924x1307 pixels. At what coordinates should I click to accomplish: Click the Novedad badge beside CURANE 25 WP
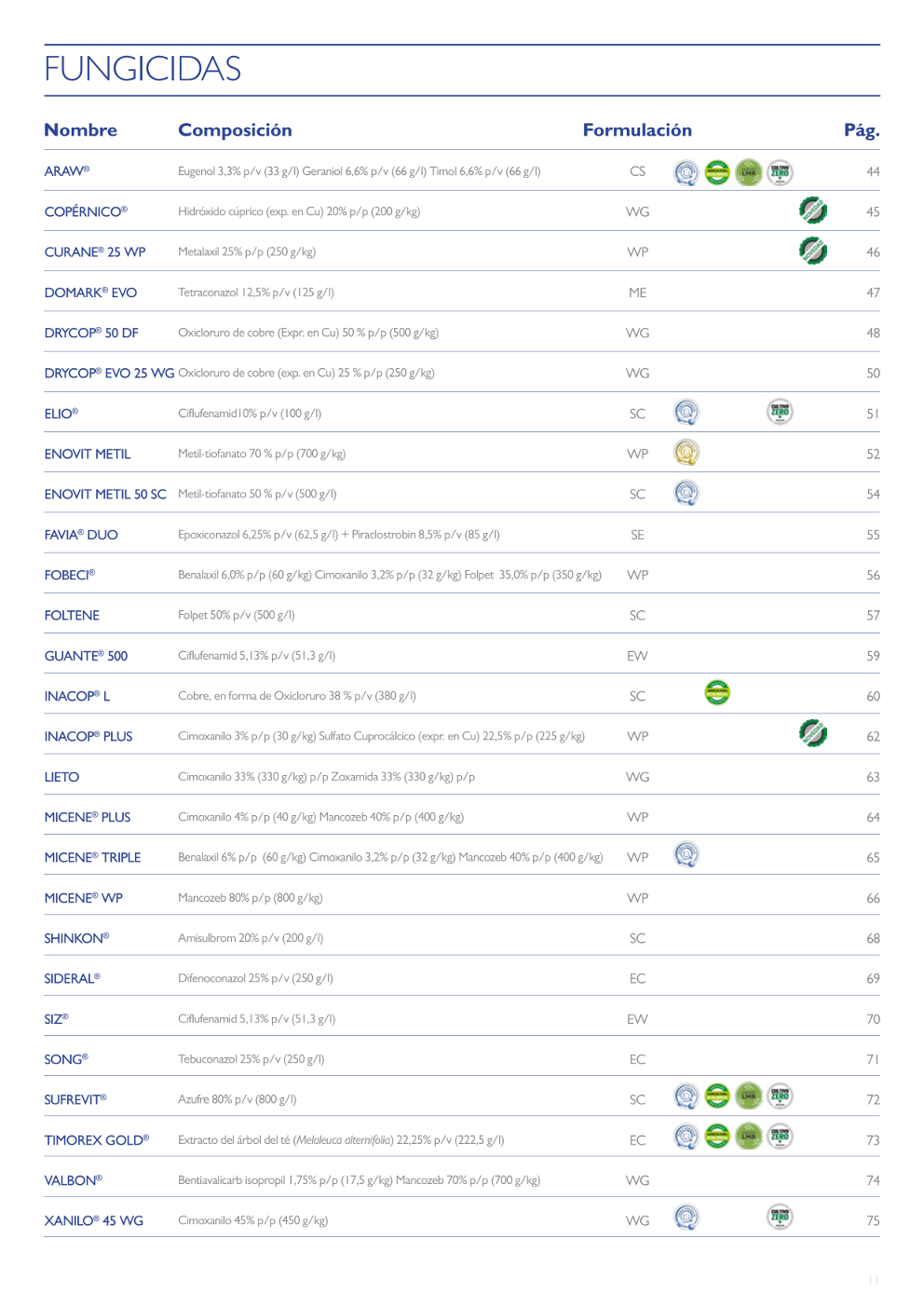pos(813,251)
